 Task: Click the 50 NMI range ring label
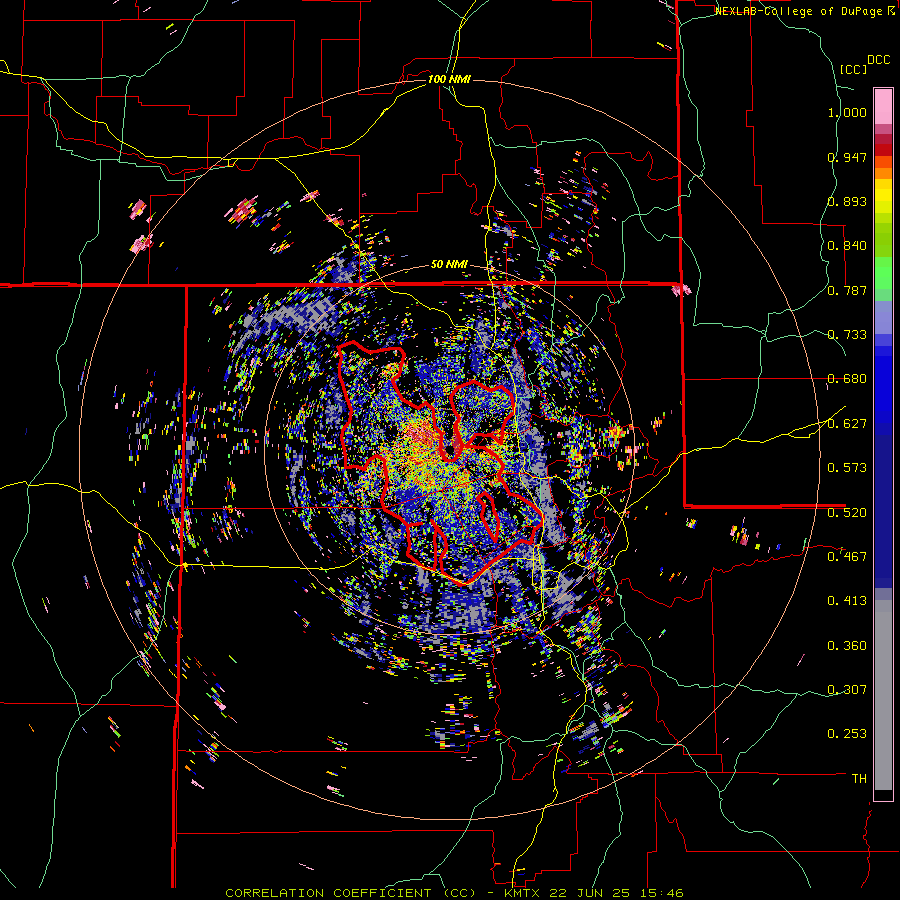click(x=449, y=265)
